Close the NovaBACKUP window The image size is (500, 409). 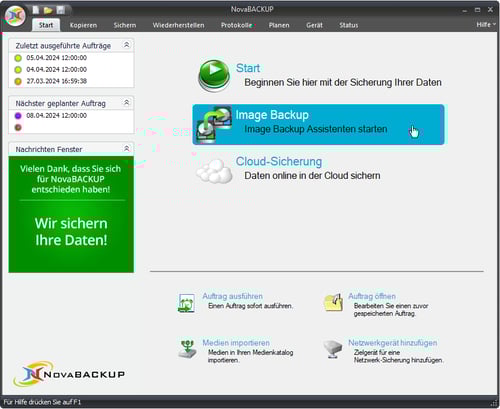coord(490,10)
